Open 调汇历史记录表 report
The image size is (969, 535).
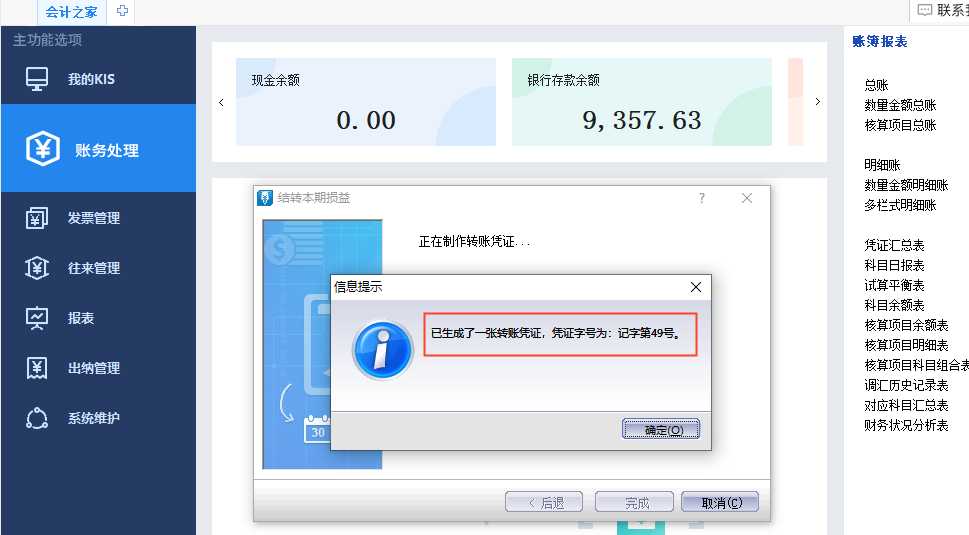[906, 385]
